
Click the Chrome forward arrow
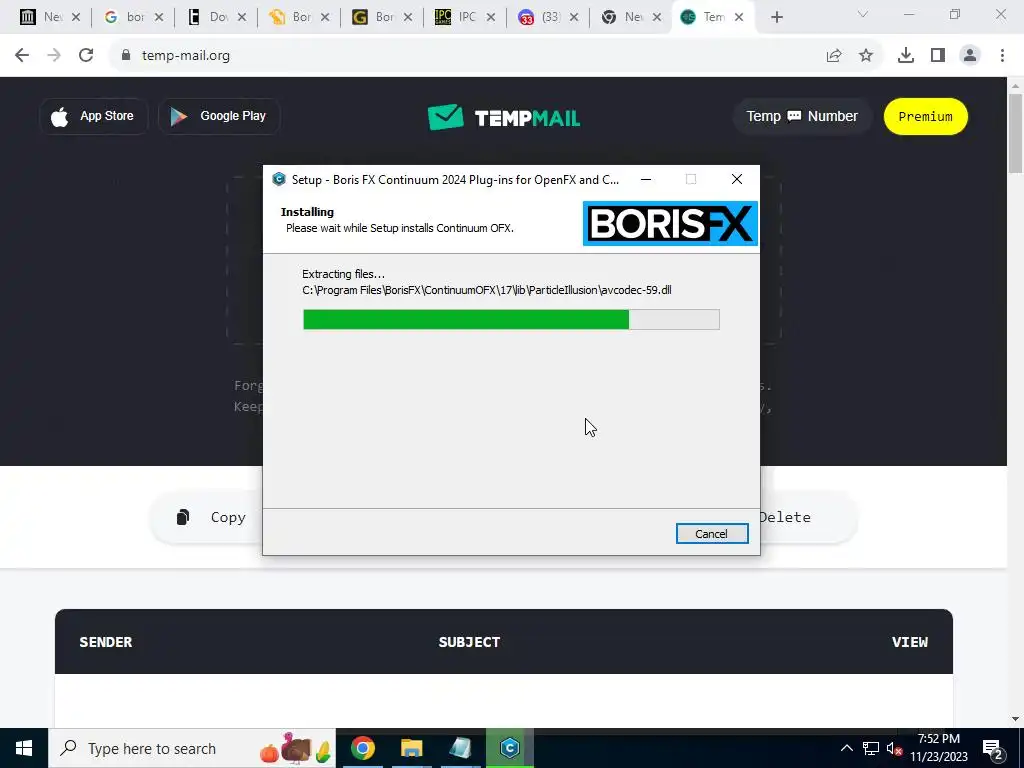[x=54, y=56]
